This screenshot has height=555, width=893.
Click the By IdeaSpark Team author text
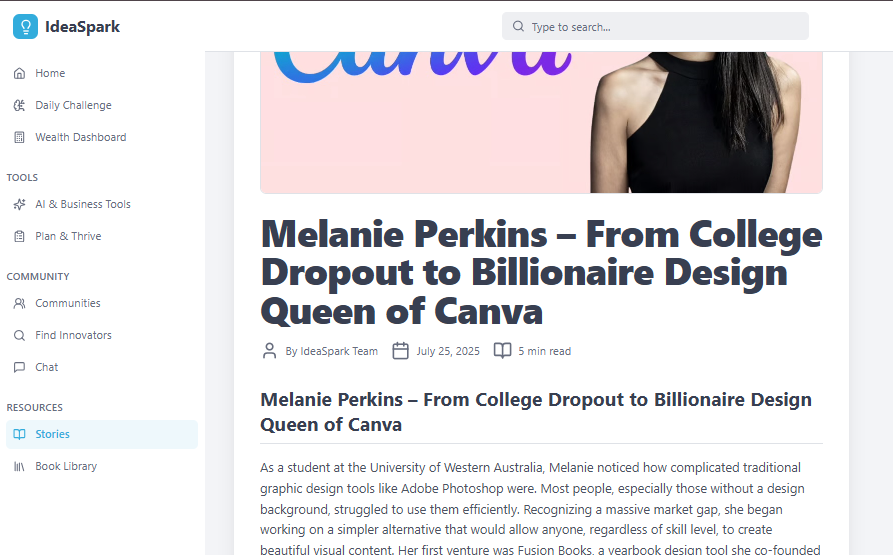tap(332, 351)
